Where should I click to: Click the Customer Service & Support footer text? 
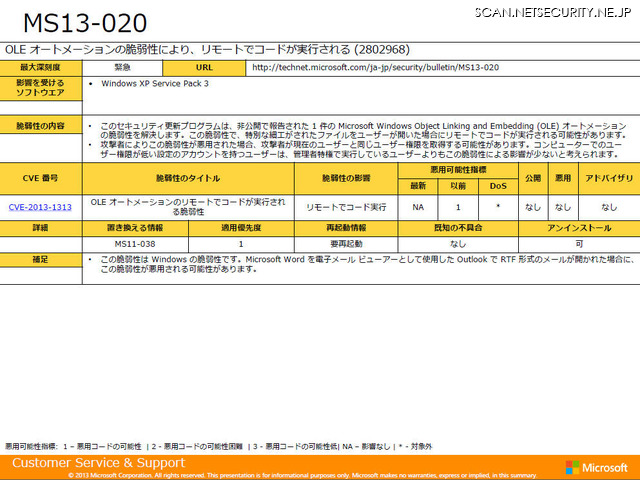(x=98, y=463)
